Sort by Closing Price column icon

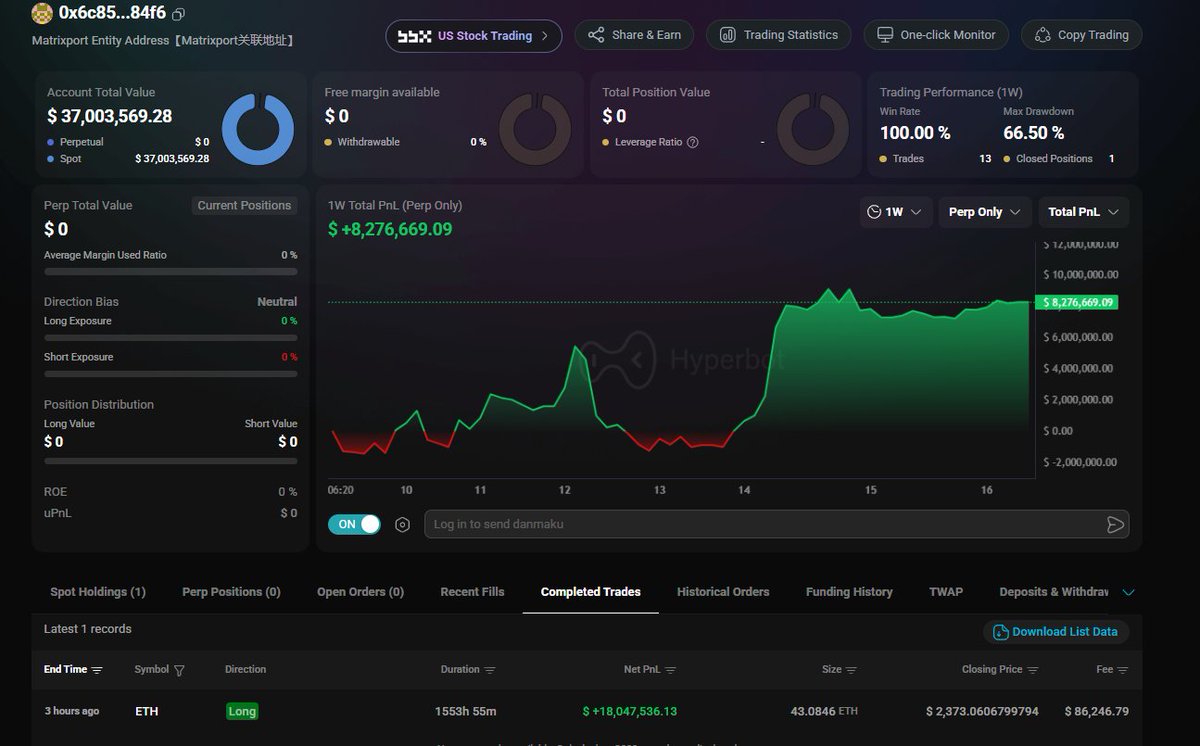click(x=1032, y=670)
